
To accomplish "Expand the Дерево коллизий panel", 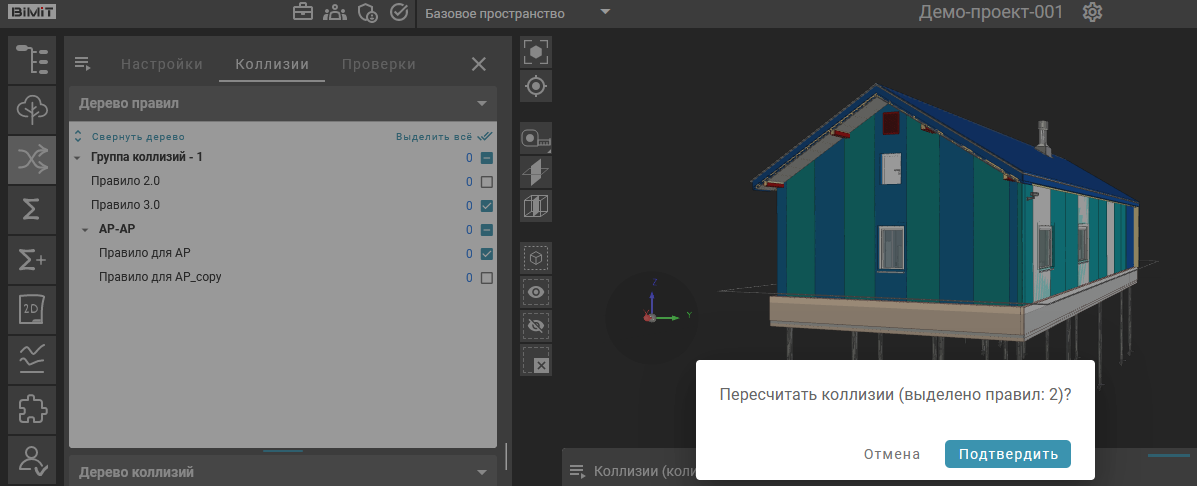I will click(481, 472).
